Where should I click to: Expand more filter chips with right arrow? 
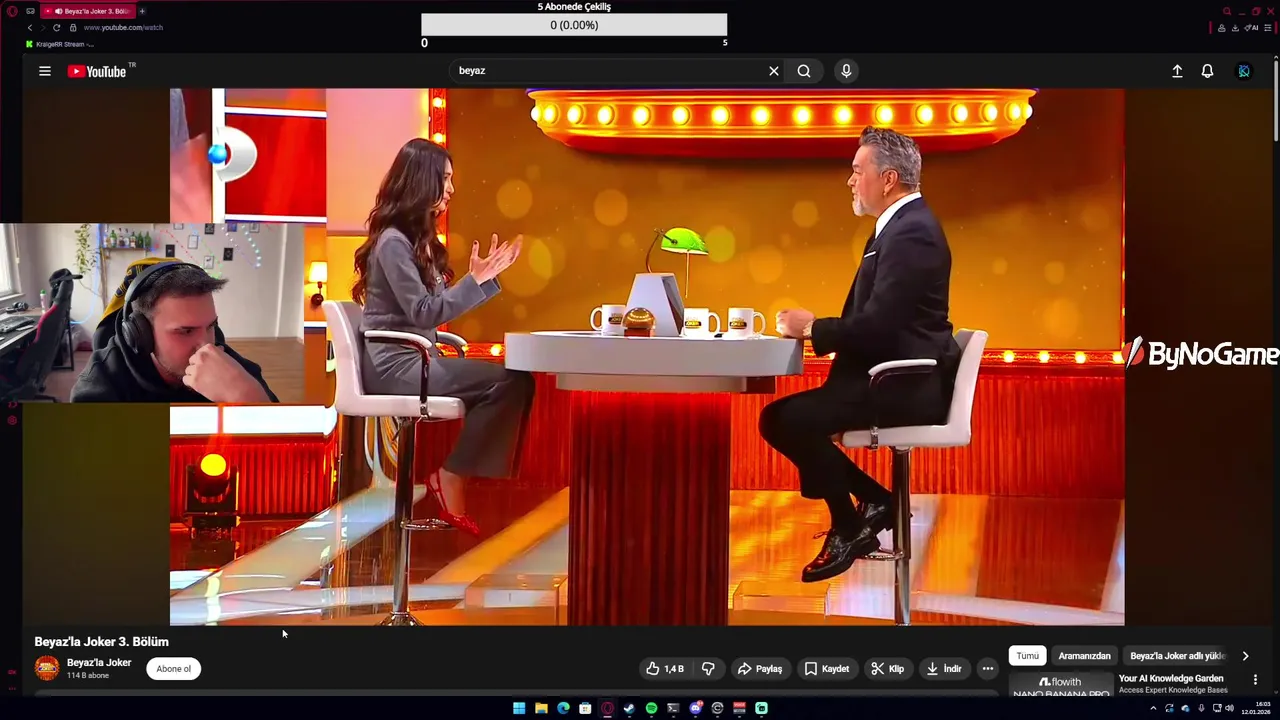pos(1245,656)
